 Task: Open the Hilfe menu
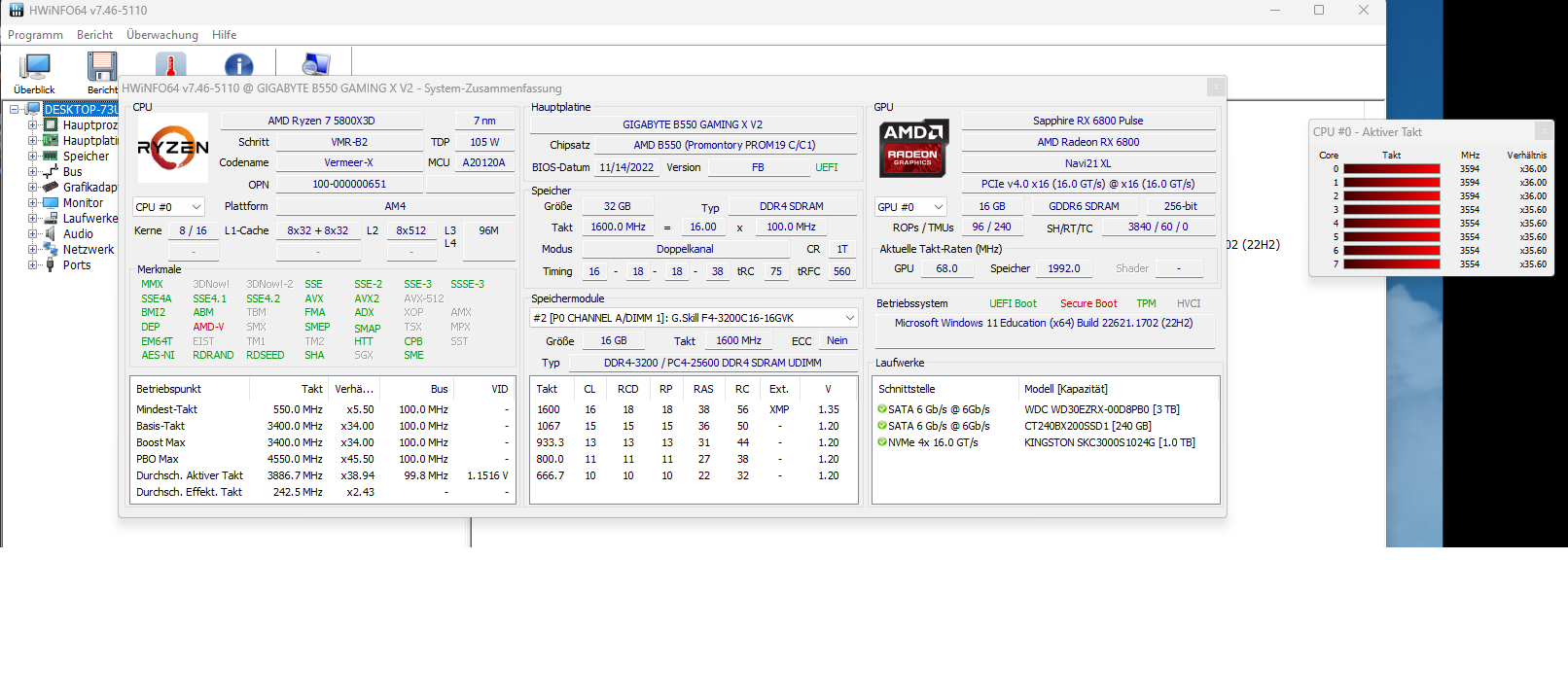click(x=225, y=35)
